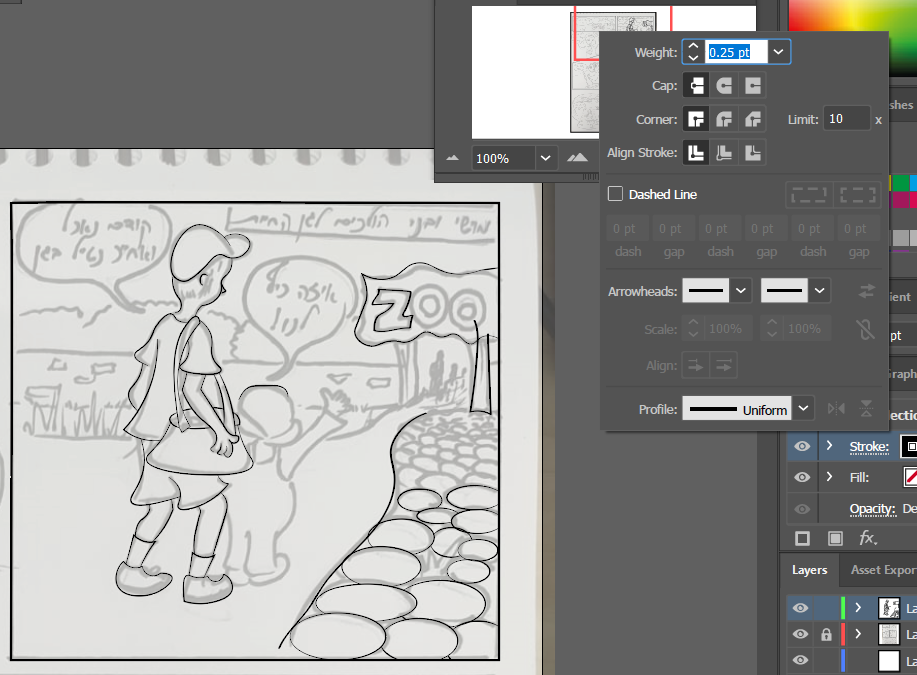917x675 pixels.
Task: Select the Round Cap stroke option
Action: [x=724, y=86]
